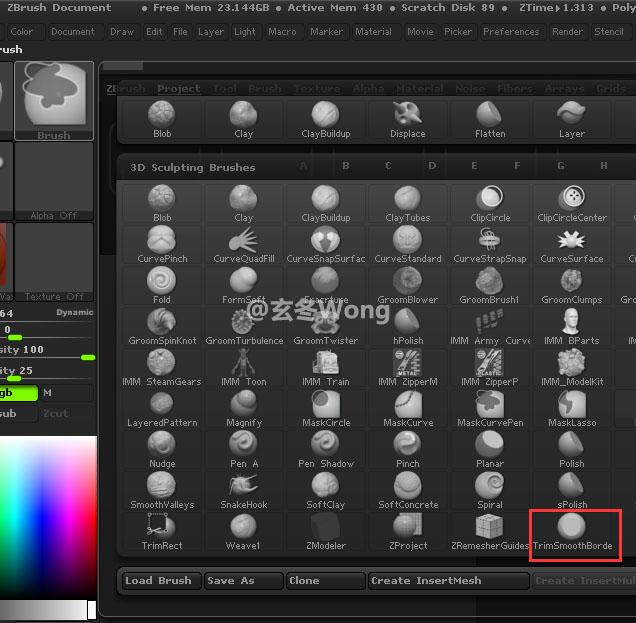Select the SoftConcrete brush
Viewport: 636px width, 623px height.
point(408,491)
